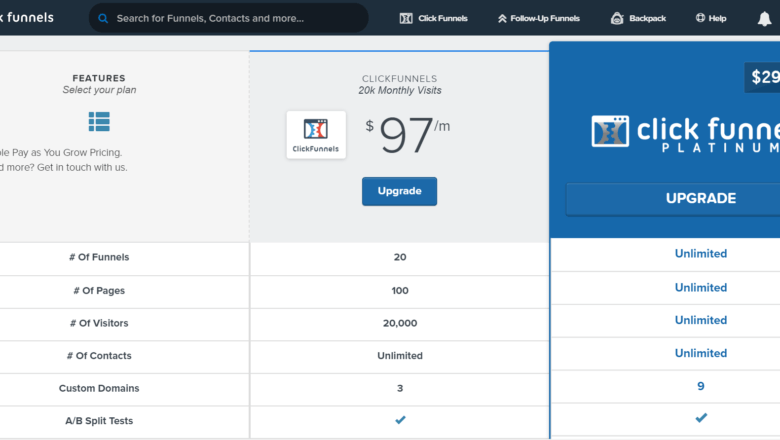Click the $97/m price
Image resolution: width=780 pixels, height=440 pixels.
pos(407,135)
